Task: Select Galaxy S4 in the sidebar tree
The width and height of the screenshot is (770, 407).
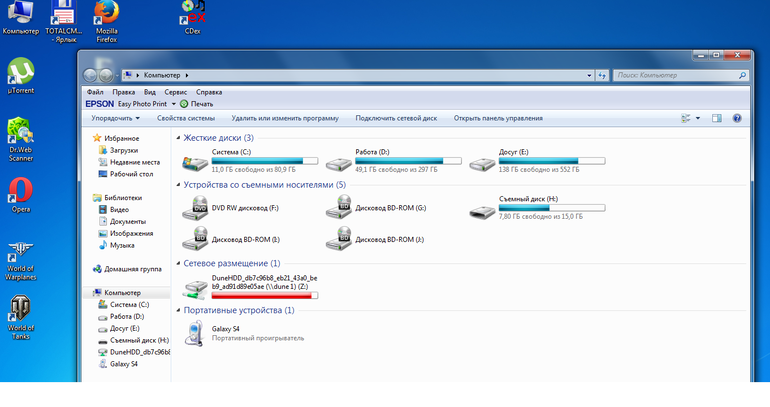Action: pyautogui.click(x=118, y=364)
